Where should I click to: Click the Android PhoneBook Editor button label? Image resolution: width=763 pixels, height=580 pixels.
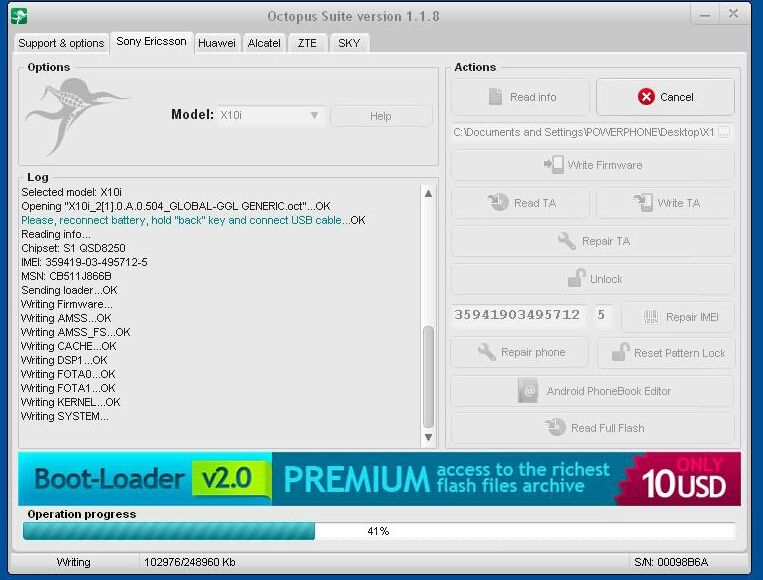pos(609,391)
